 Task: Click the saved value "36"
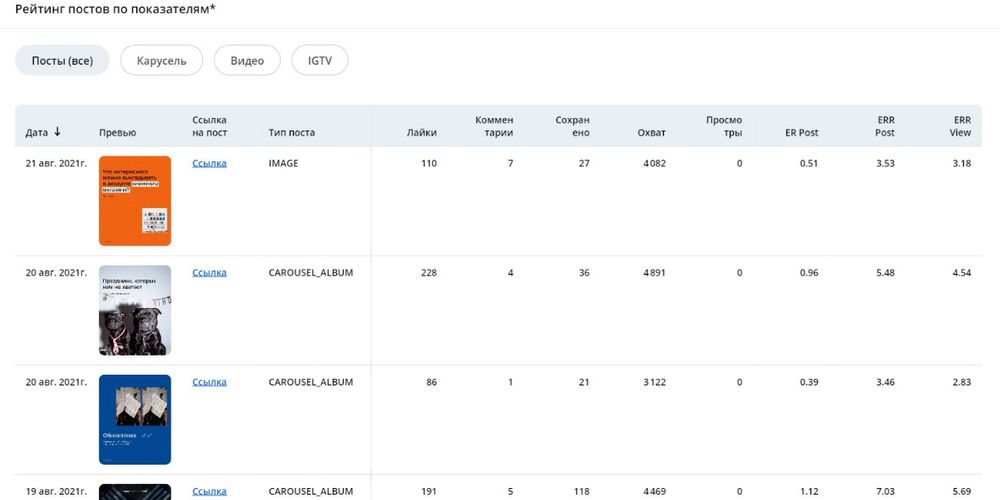point(584,273)
